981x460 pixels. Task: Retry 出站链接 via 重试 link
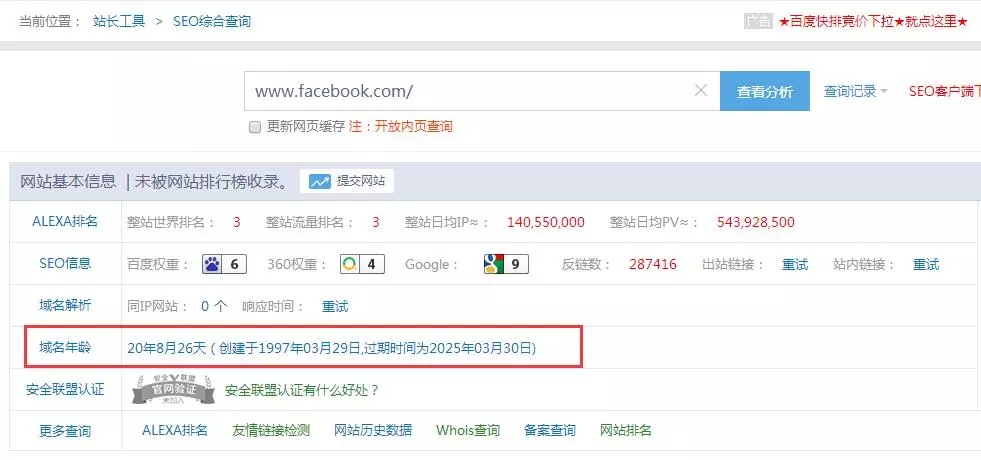coord(795,265)
